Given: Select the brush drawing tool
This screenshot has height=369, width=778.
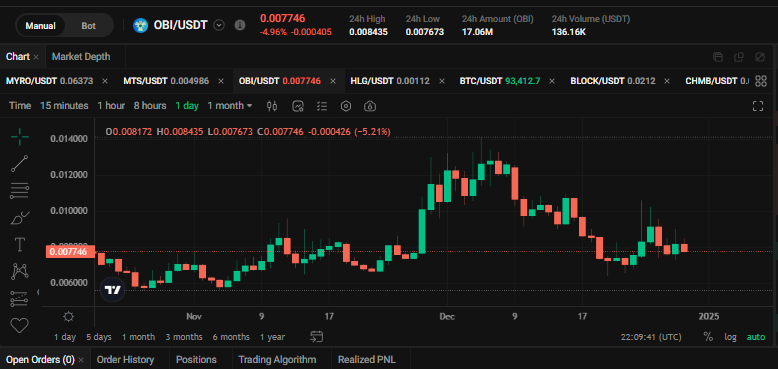Looking at the screenshot, I should (20, 218).
